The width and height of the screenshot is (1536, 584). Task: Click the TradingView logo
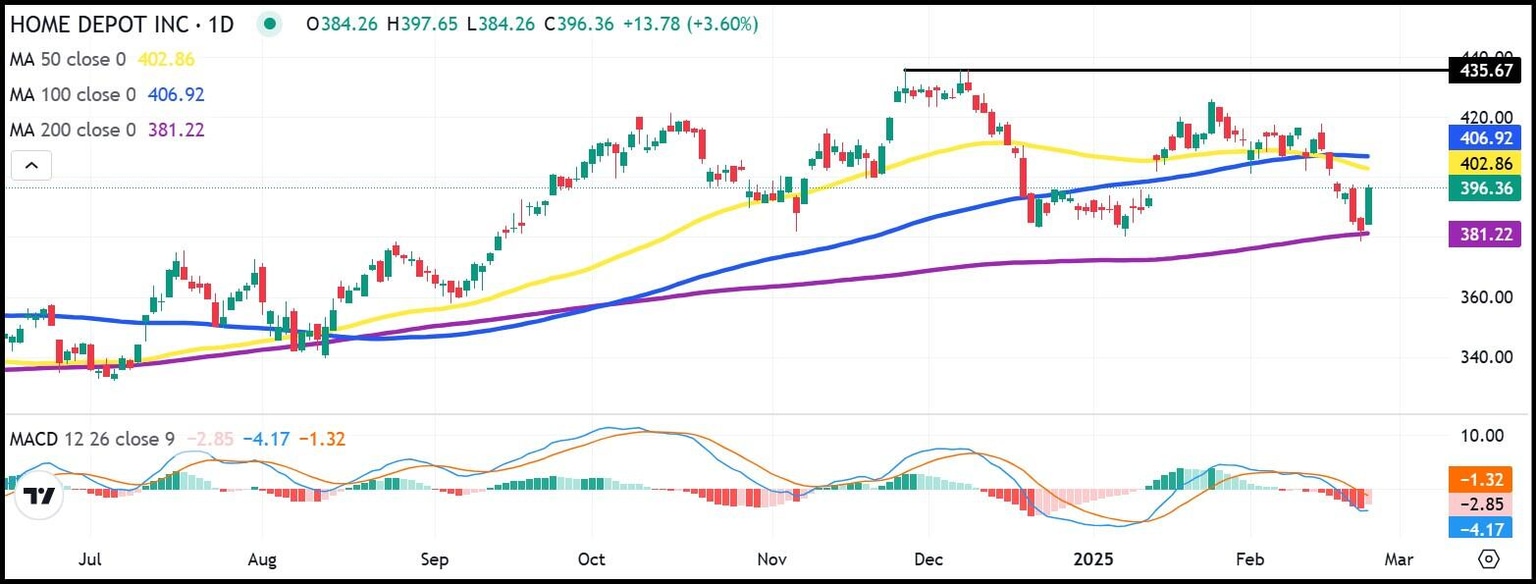(39, 497)
